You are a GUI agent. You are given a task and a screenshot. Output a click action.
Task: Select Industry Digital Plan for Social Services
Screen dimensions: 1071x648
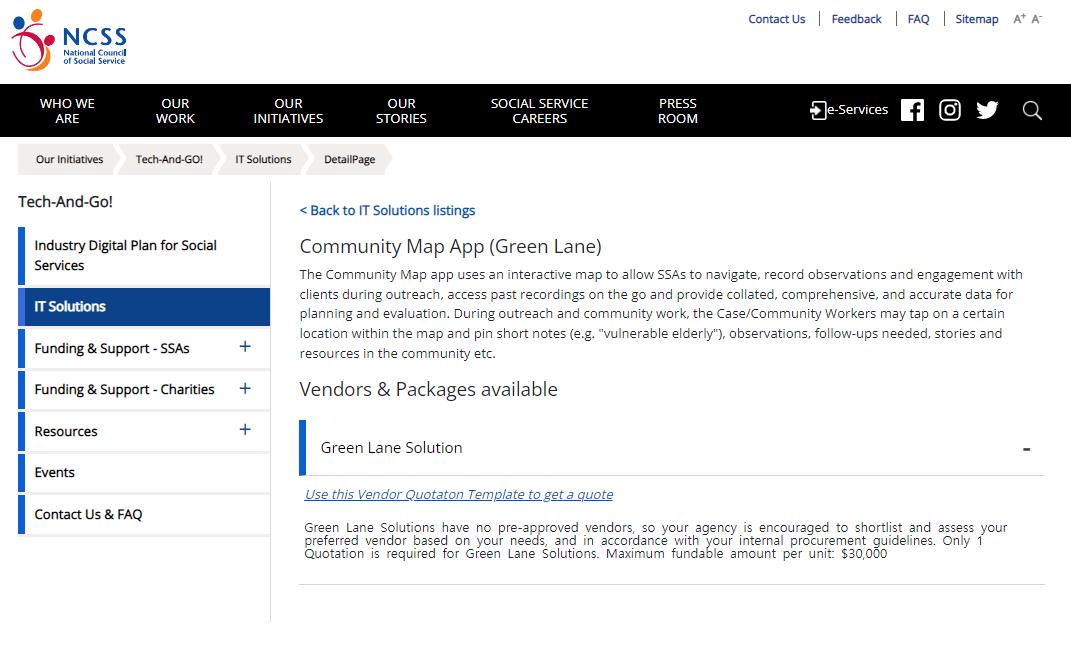(x=144, y=255)
